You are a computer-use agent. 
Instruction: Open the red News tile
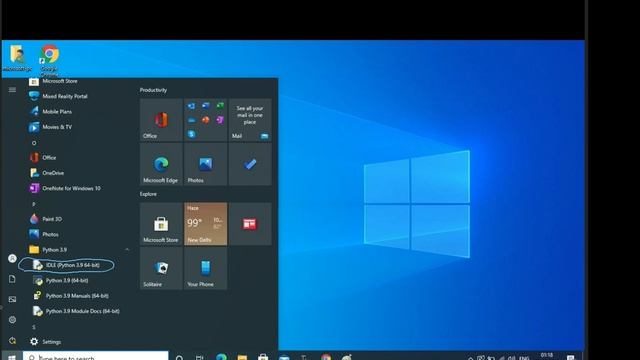(x=250, y=224)
